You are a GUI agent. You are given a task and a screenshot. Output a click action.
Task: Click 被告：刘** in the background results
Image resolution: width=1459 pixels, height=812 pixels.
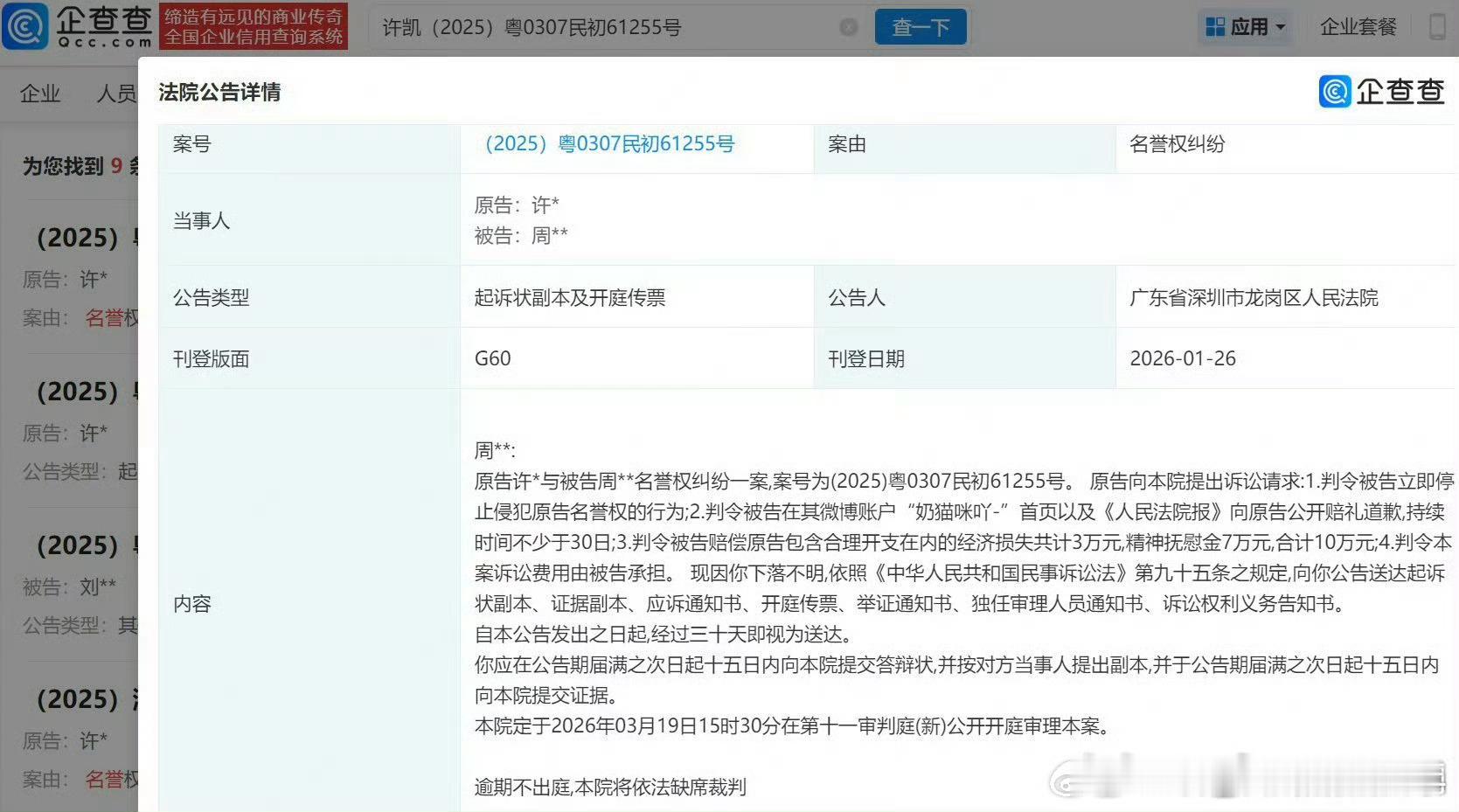69,586
